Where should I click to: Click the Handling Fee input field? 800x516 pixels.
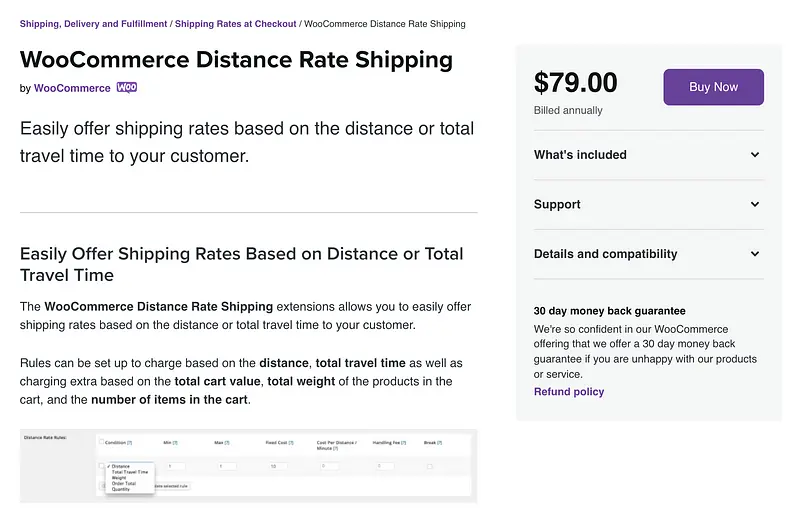tap(384, 466)
